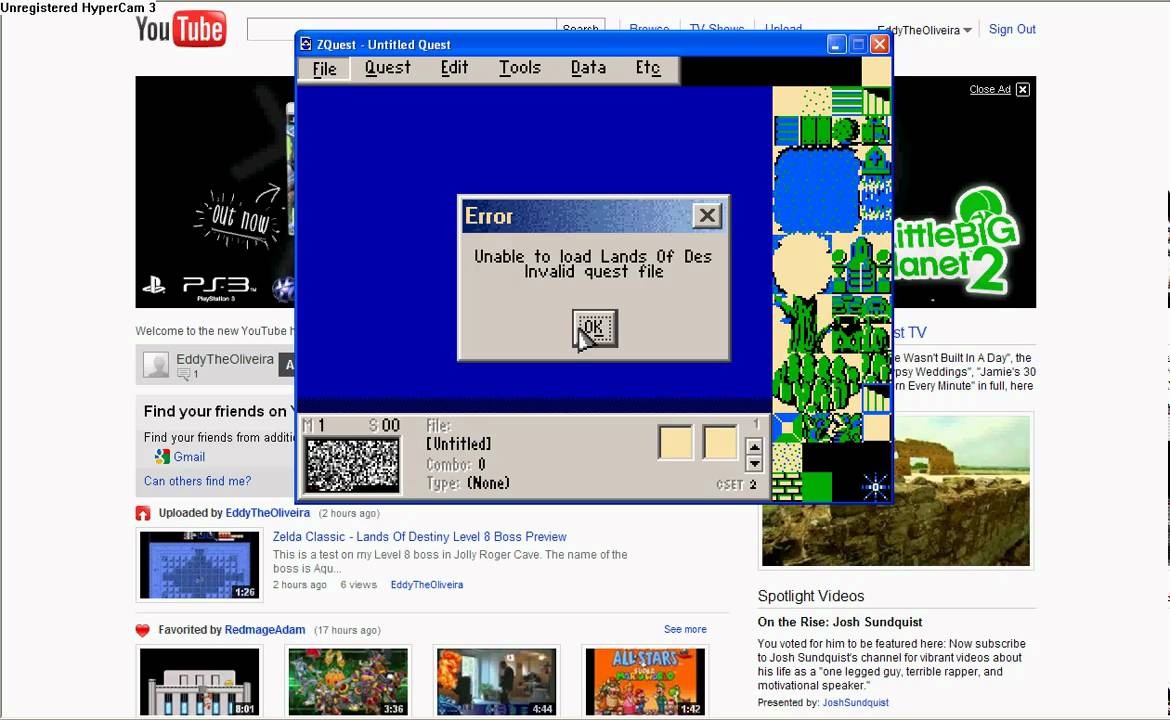Viewport: 1170px width, 720px height.
Task: Click See more in favorited section
Action: point(685,629)
